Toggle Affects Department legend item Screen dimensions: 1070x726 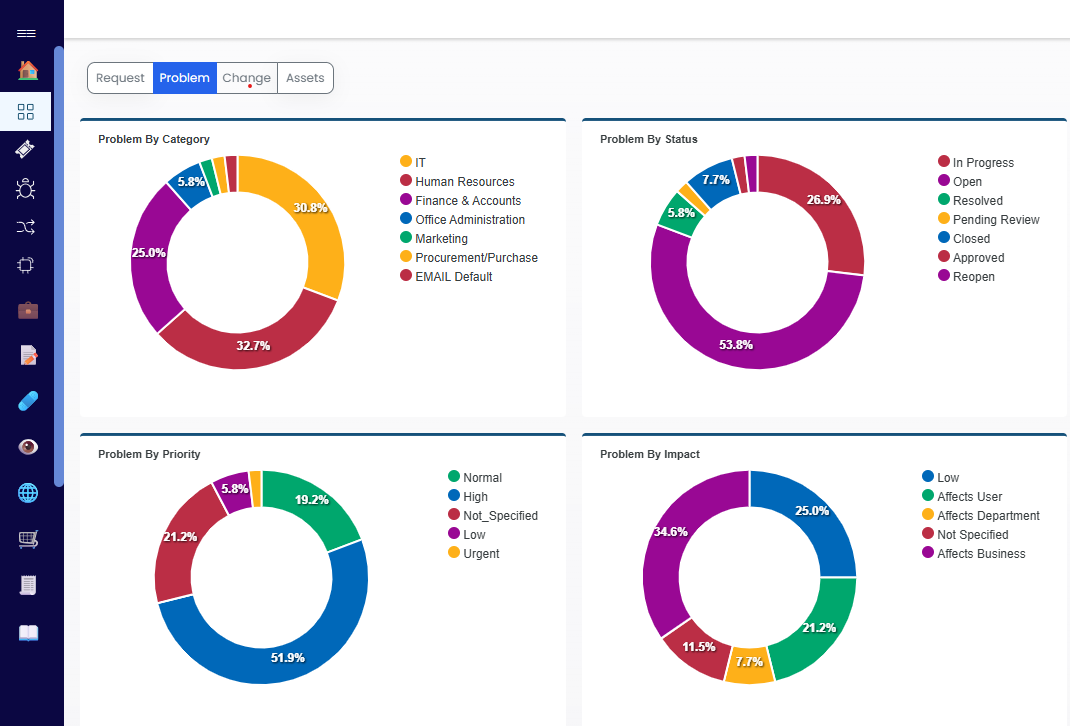pos(981,516)
